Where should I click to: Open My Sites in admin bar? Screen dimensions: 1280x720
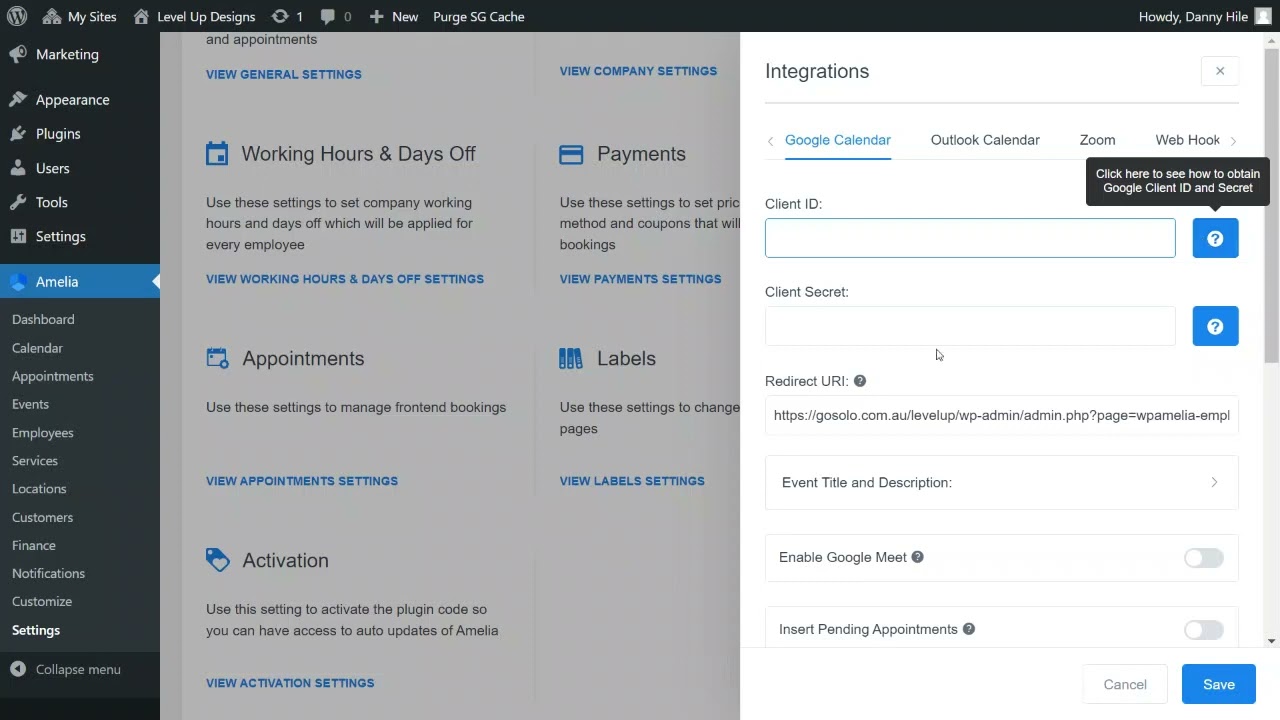pos(80,16)
